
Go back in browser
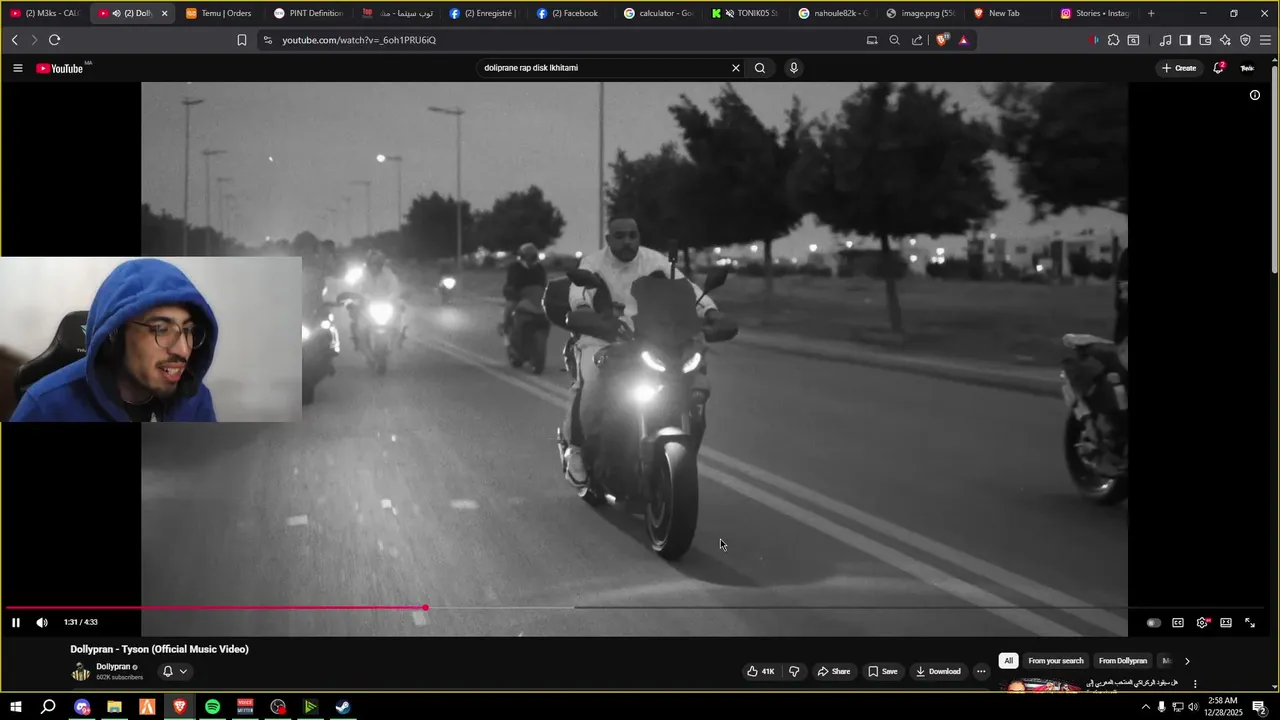14,40
